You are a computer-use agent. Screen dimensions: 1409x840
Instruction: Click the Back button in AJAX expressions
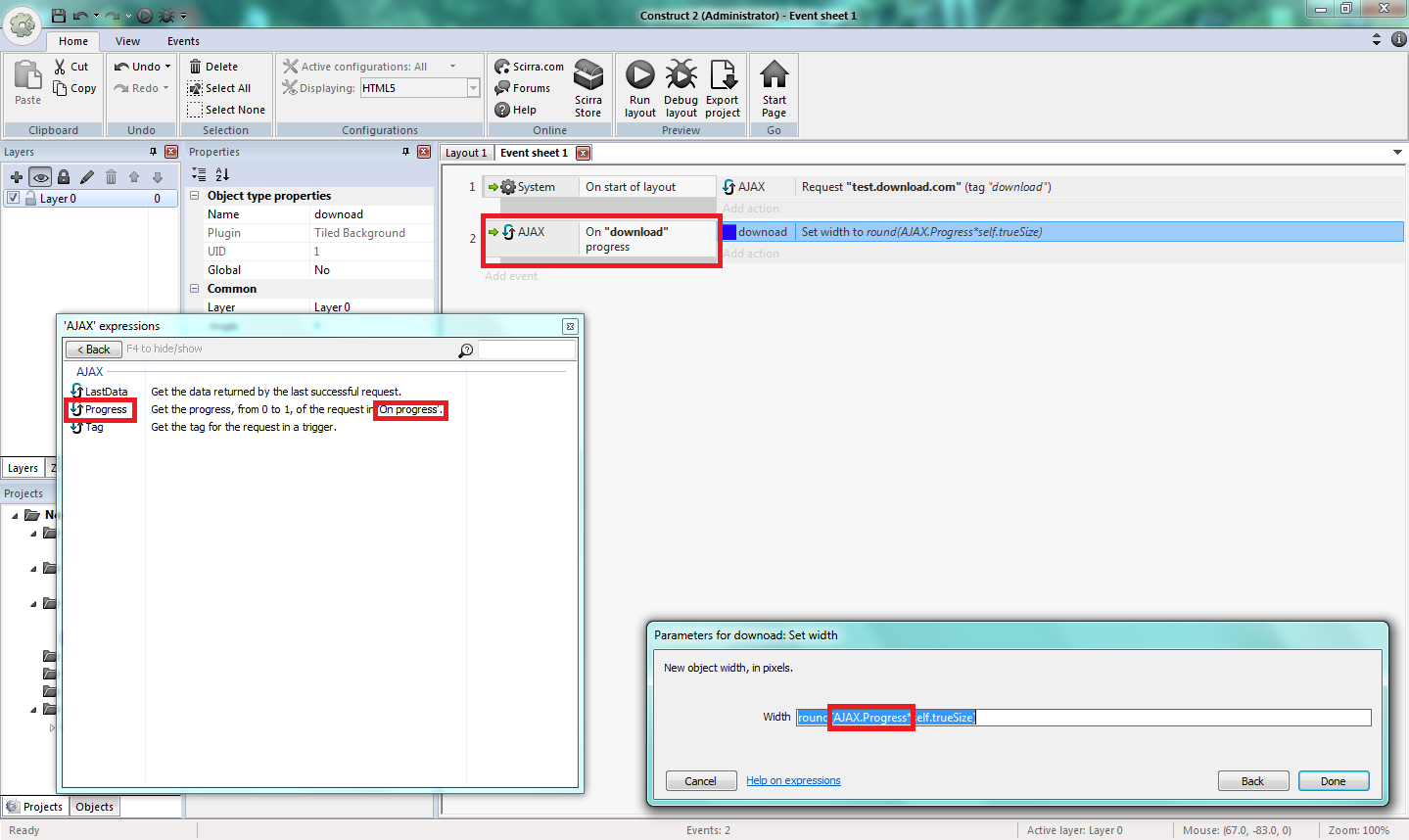[x=94, y=350]
